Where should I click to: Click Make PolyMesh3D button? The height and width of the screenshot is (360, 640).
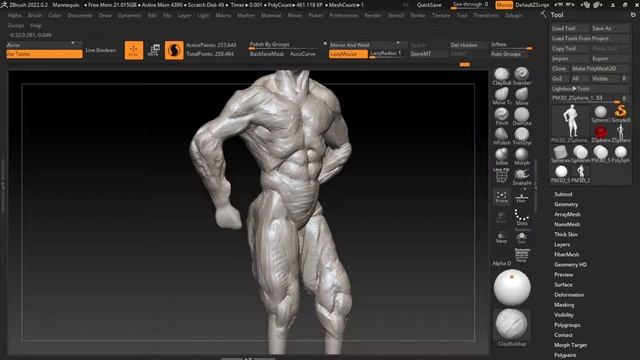(x=600, y=69)
